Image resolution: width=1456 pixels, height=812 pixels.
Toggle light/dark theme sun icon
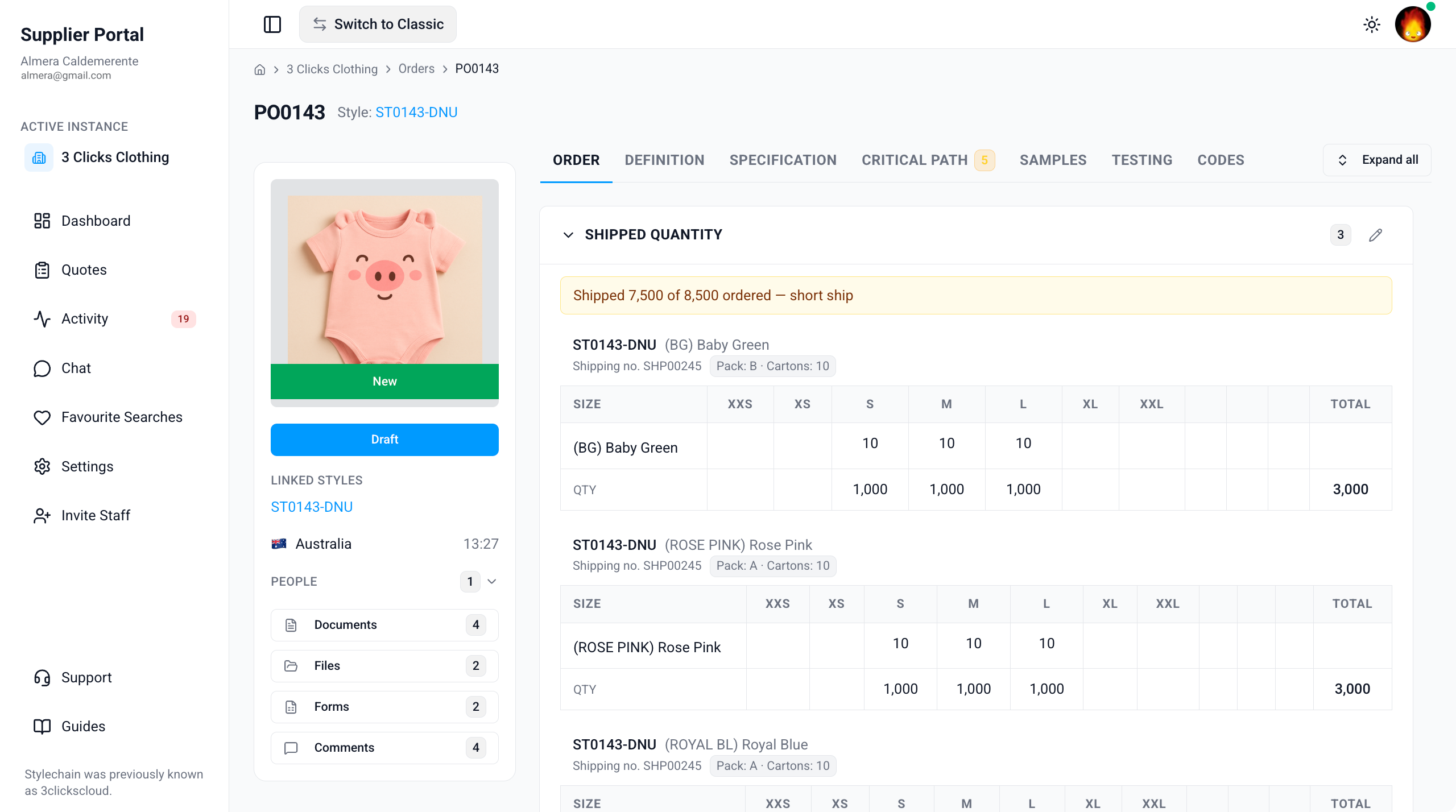point(1372,24)
